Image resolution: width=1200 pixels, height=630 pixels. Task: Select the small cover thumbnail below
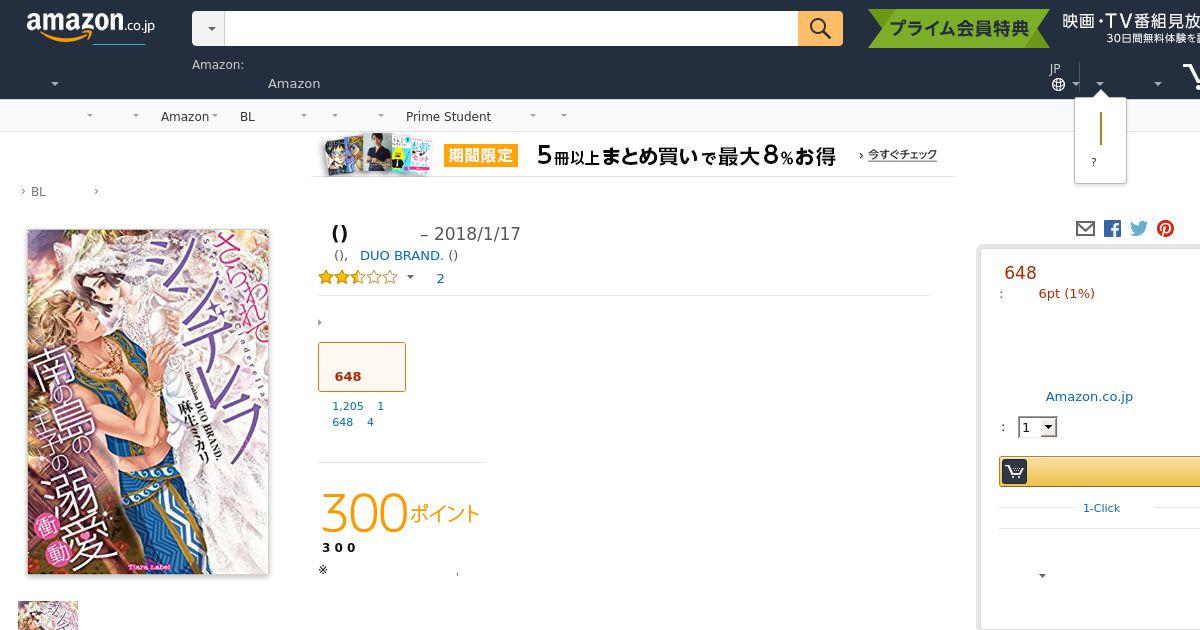(48, 615)
